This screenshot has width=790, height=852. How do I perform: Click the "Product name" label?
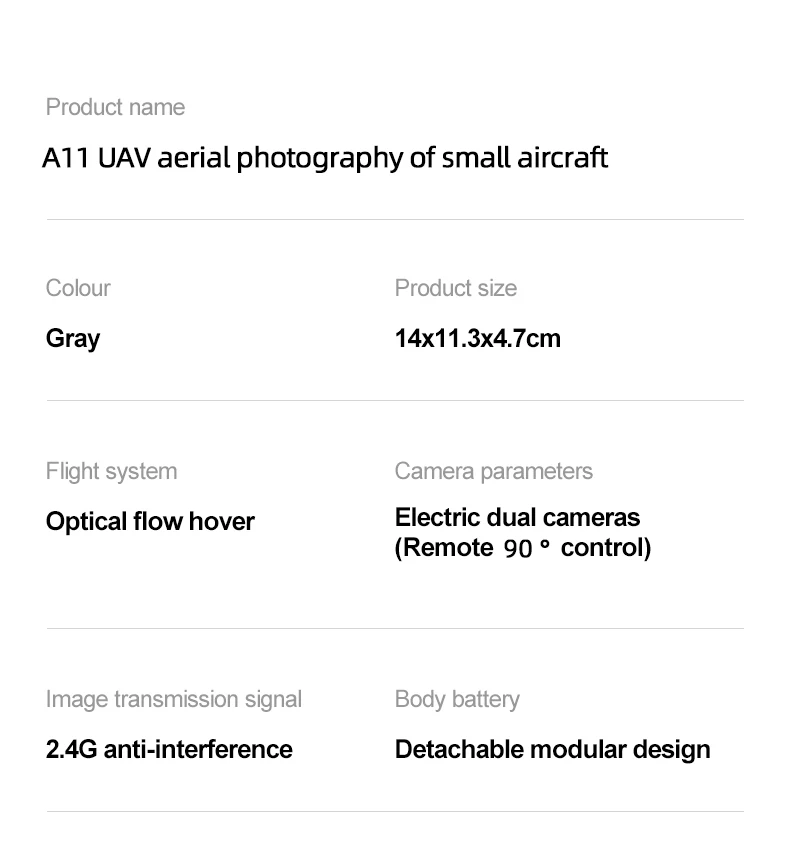click(x=115, y=107)
